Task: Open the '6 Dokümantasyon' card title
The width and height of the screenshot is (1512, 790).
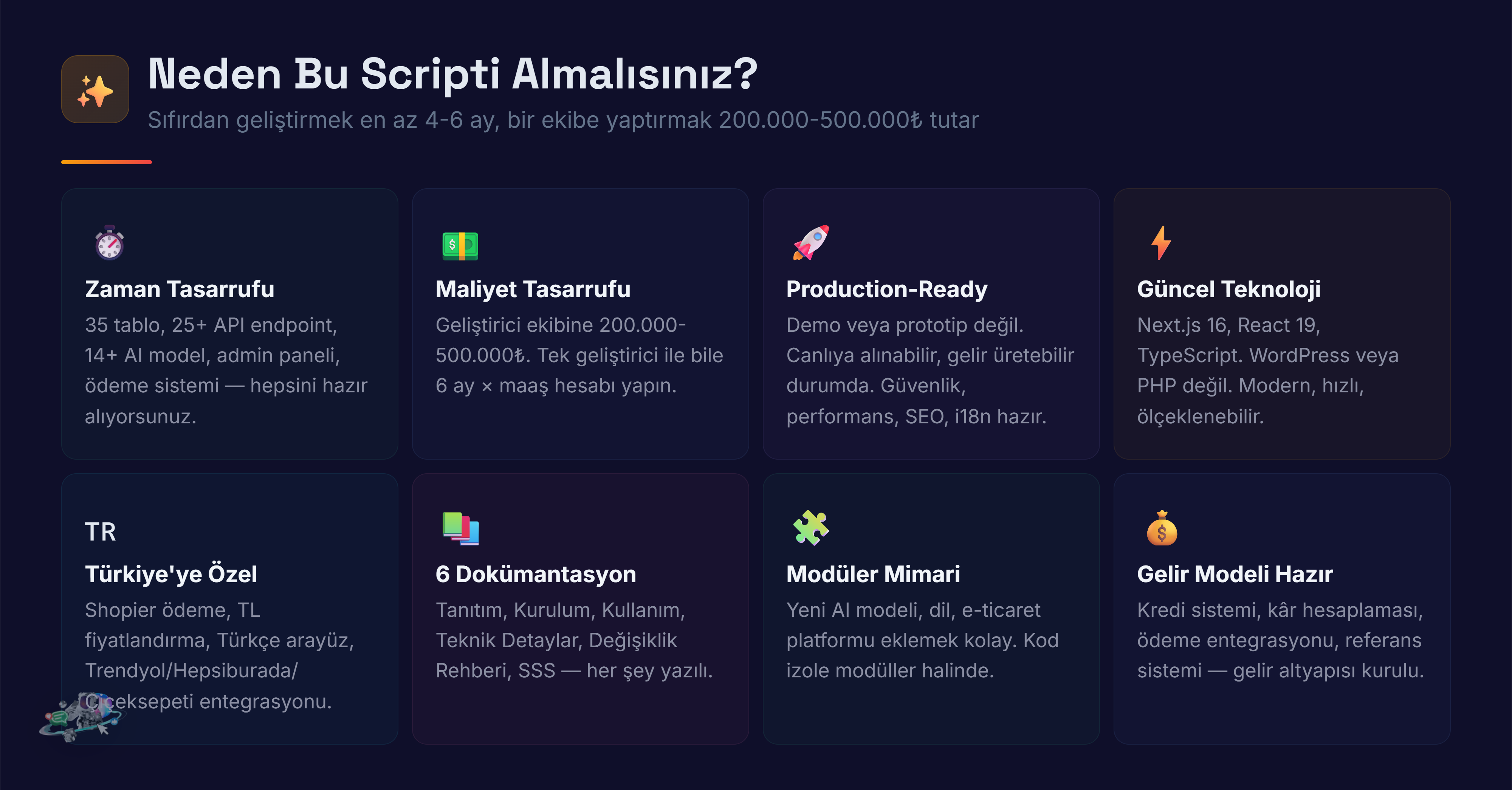Action: [535, 574]
